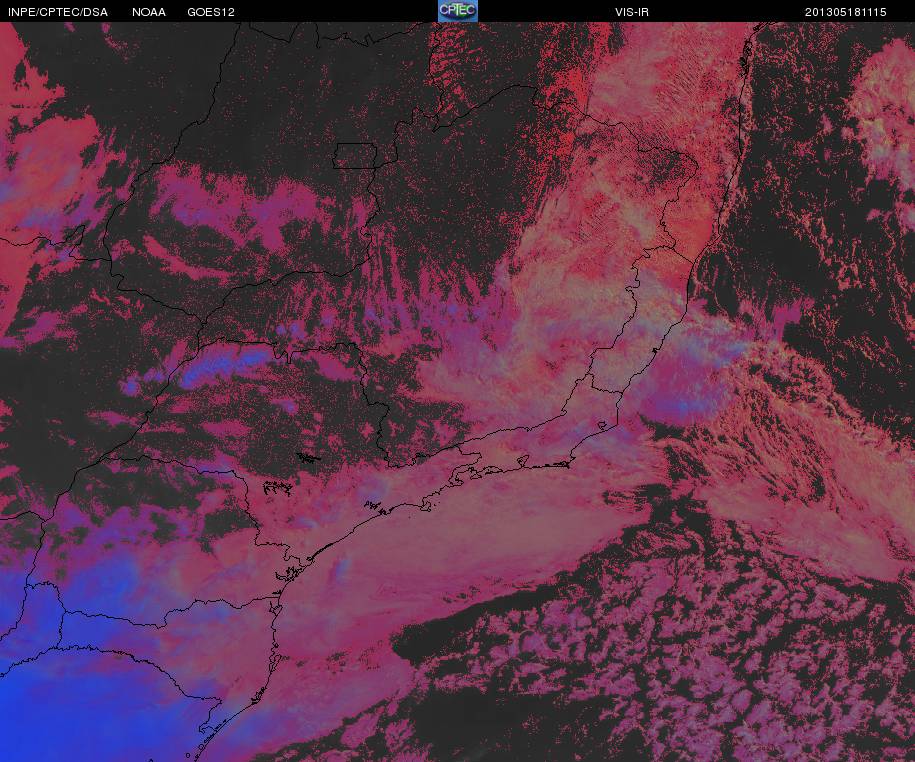The image size is (915, 762).
Task: Click the INPE/CPTEC/DSA header text
Action: coord(58,12)
